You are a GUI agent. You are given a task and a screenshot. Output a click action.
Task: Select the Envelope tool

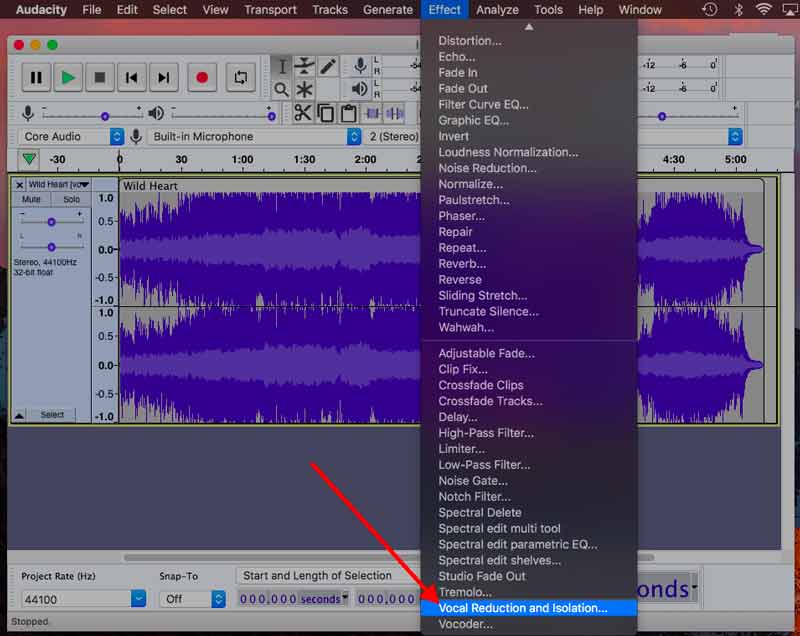coord(305,66)
